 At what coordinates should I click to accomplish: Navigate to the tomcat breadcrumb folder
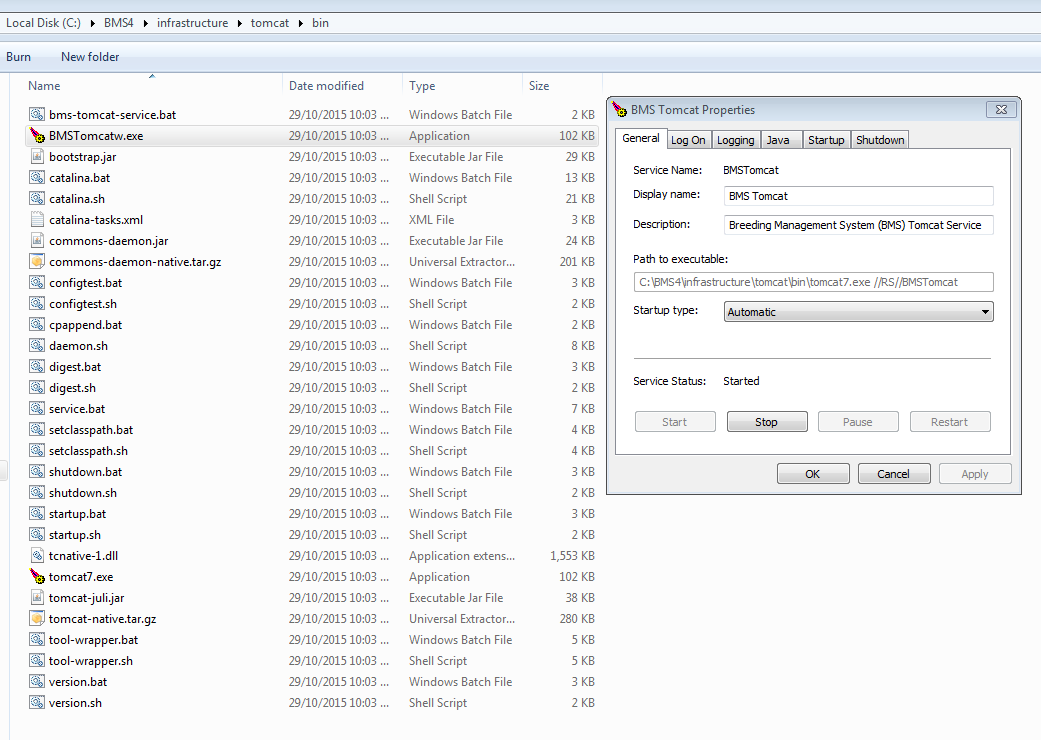(x=270, y=23)
